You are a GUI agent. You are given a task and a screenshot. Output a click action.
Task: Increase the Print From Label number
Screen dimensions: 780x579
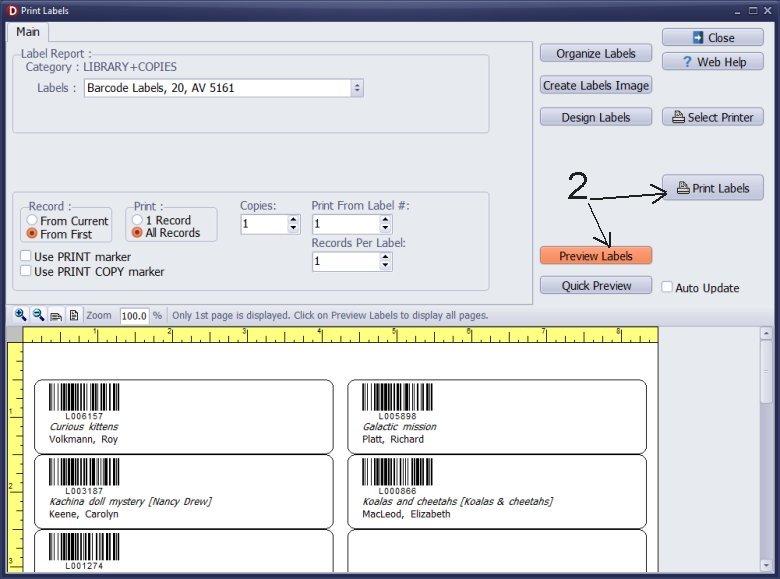(x=385, y=219)
